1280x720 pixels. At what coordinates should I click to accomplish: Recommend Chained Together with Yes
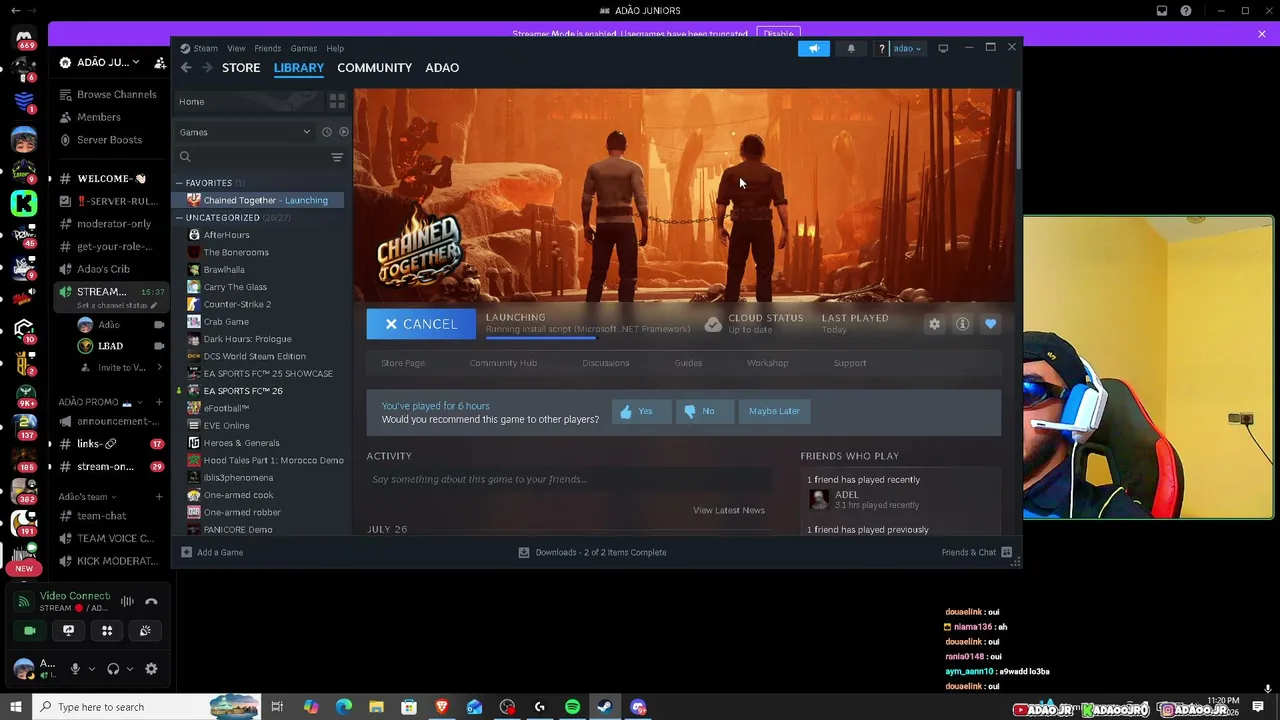point(641,411)
